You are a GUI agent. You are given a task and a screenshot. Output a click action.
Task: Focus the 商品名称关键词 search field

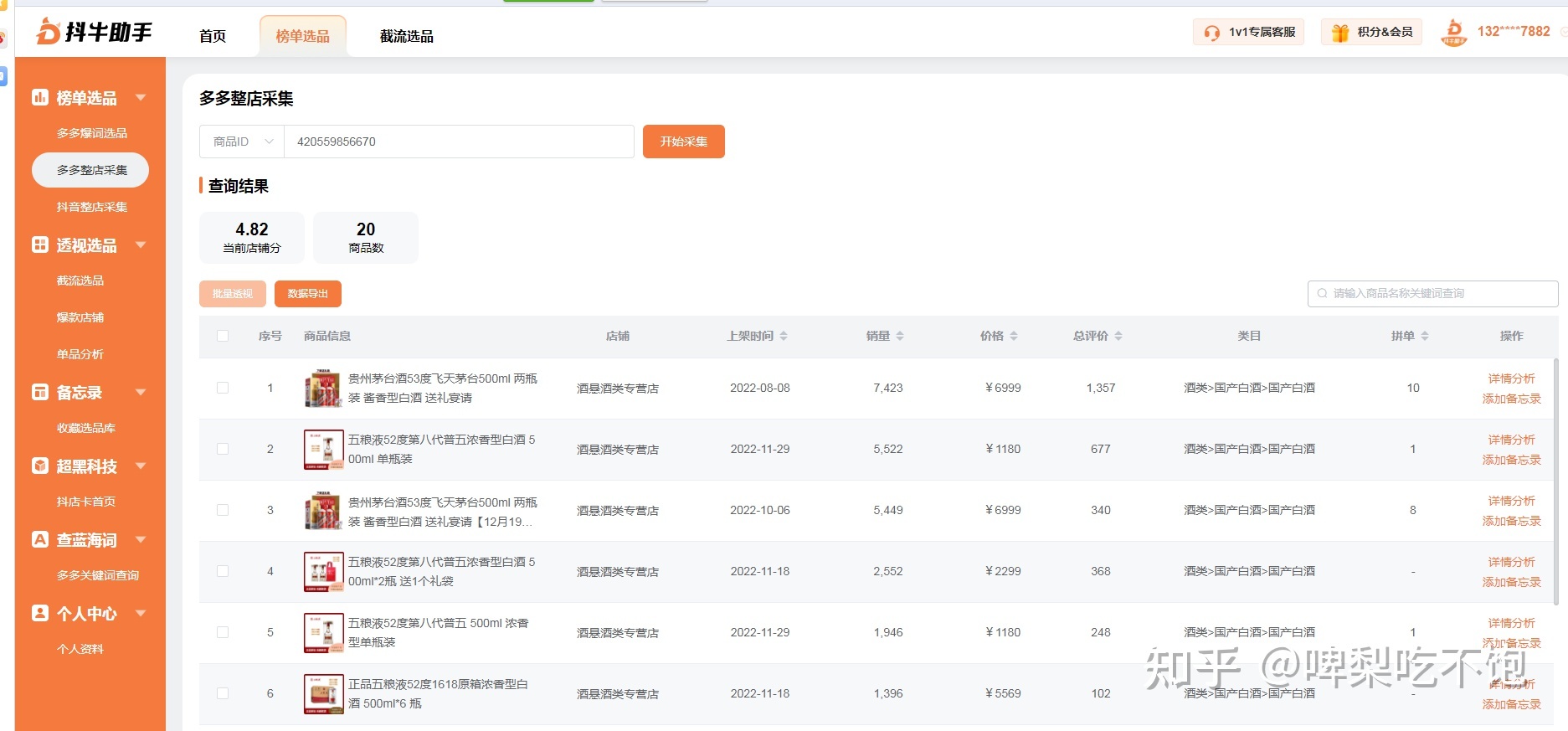pyautogui.click(x=1432, y=293)
